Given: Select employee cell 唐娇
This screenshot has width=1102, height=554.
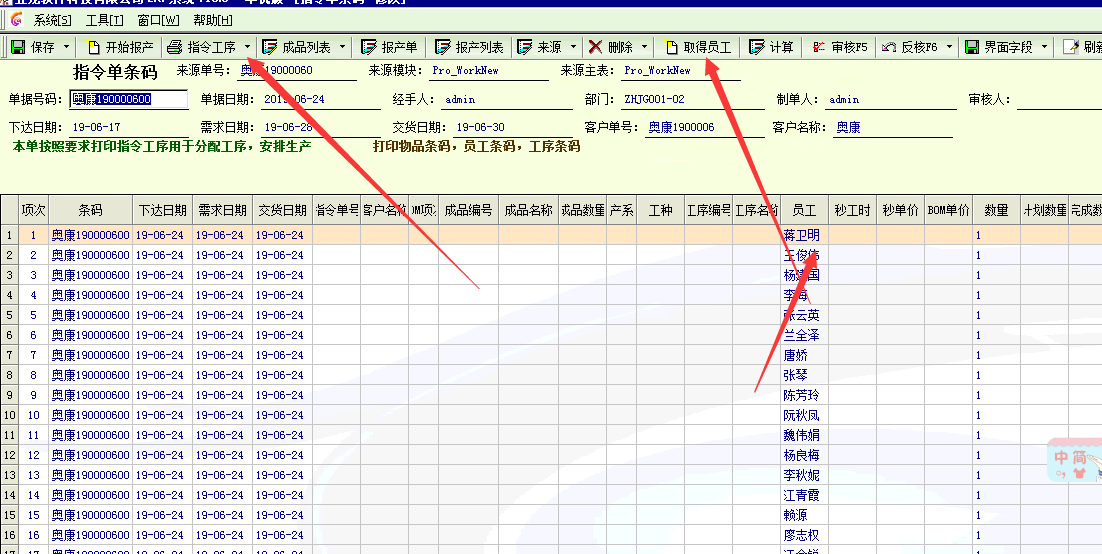Looking at the screenshot, I should click(804, 355).
